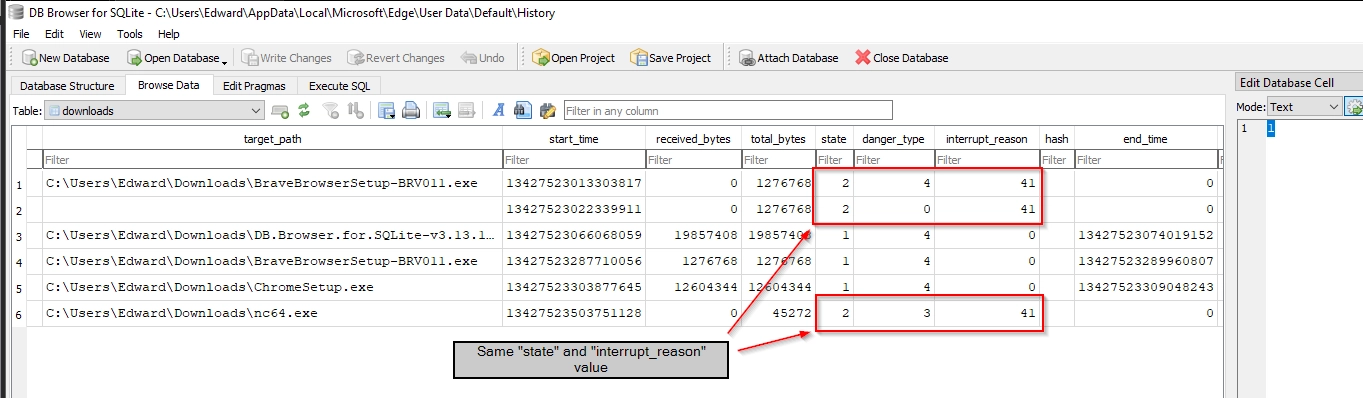Sort by the total_bytes column header
The image size is (1363, 398).
pyautogui.click(x=778, y=139)
